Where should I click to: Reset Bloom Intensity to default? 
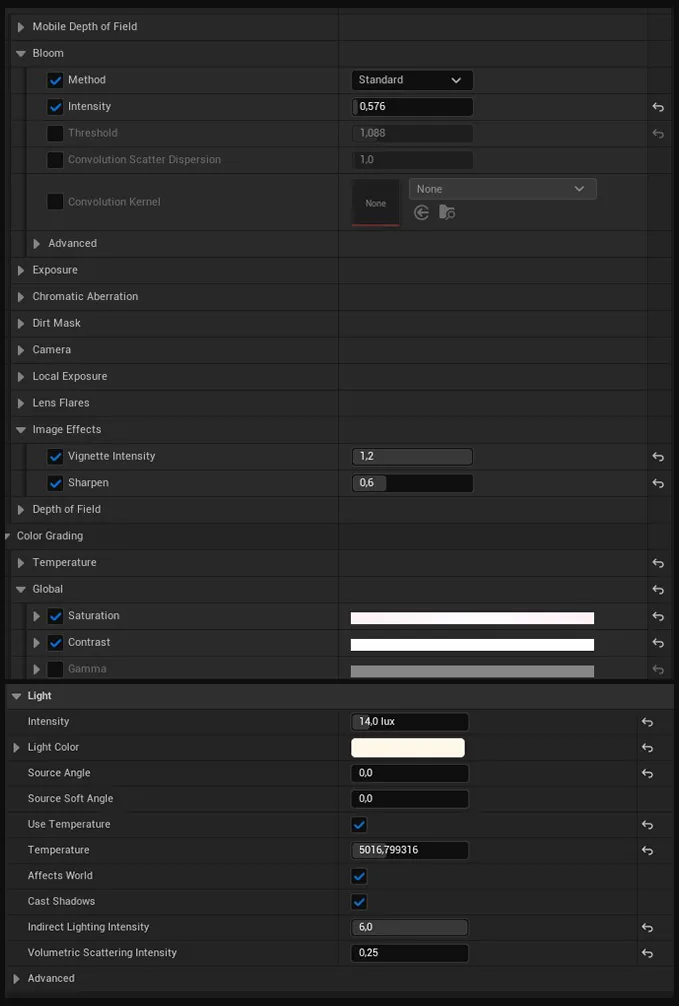[658, 107]
